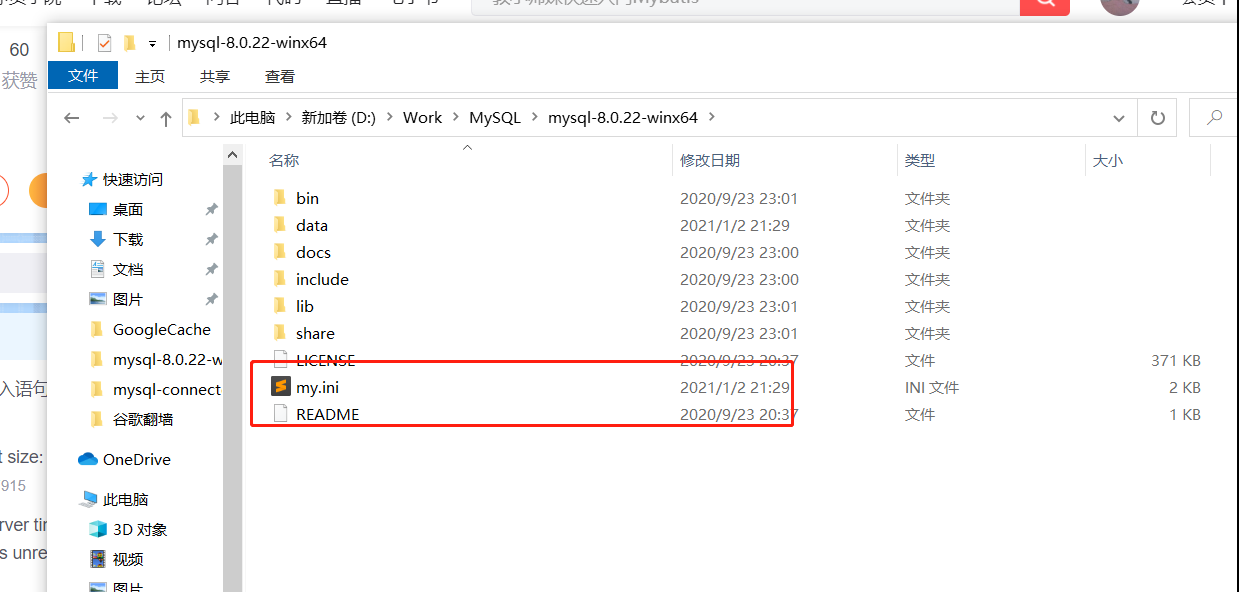Expand chevron after 此电脑 in breadcrumb
Screen dimensions: 1239x592
coord(288,118)
